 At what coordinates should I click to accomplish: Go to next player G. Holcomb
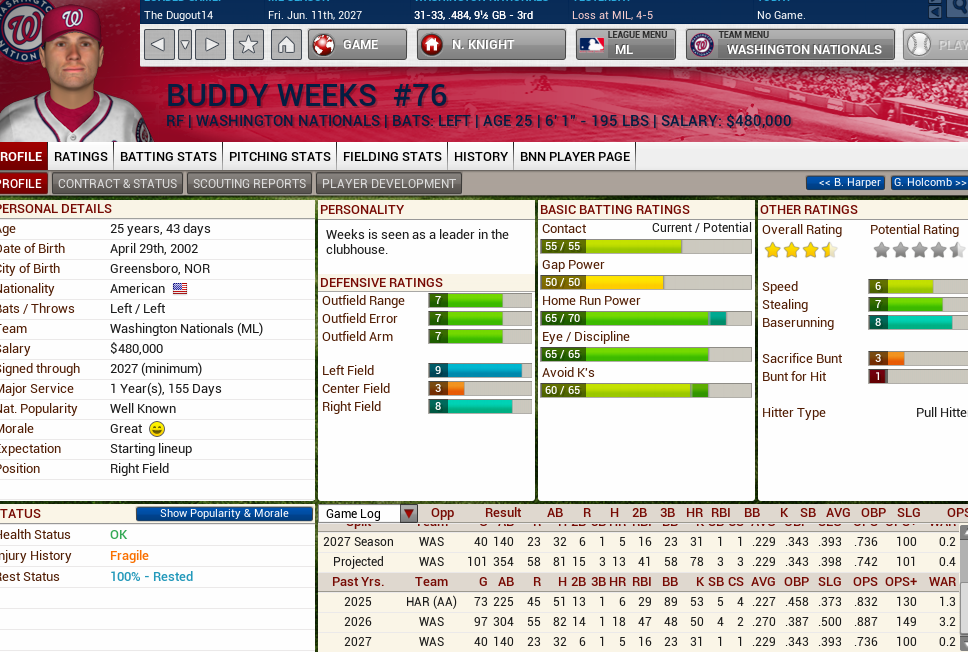pyautogui.click(x=929, y=183)
